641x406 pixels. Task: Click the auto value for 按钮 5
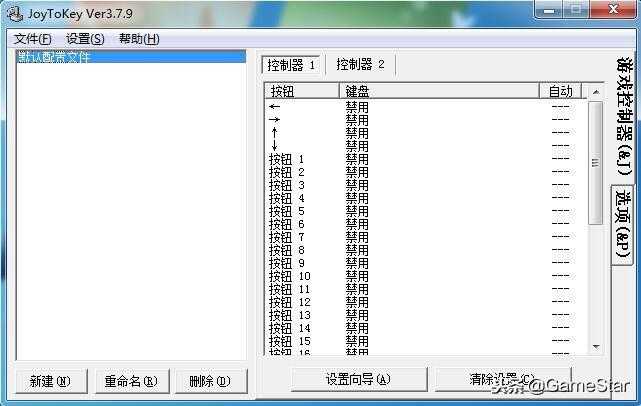pos(560,211)
